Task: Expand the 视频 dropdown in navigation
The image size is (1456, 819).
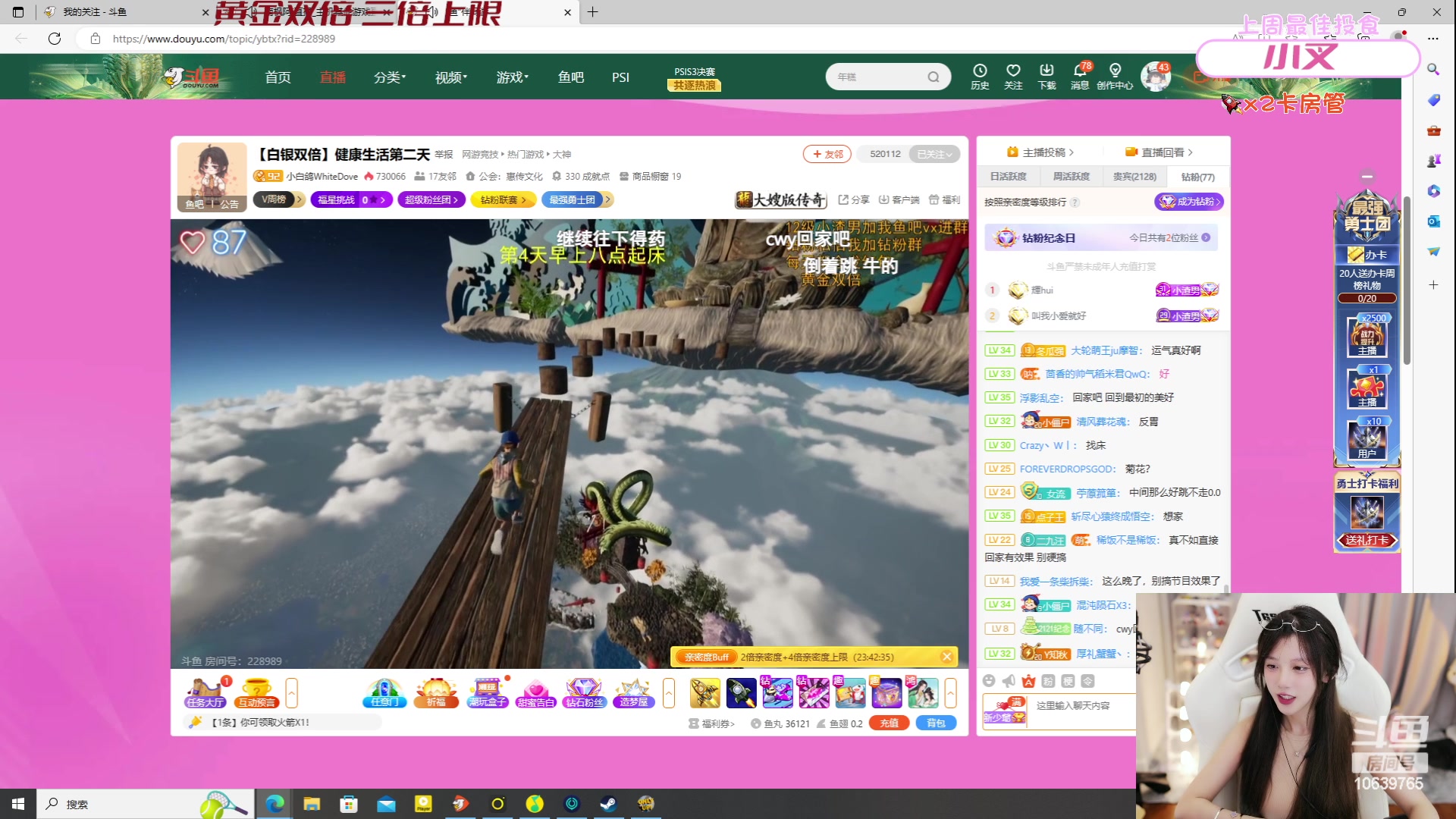Action: [x=451, y=77]
